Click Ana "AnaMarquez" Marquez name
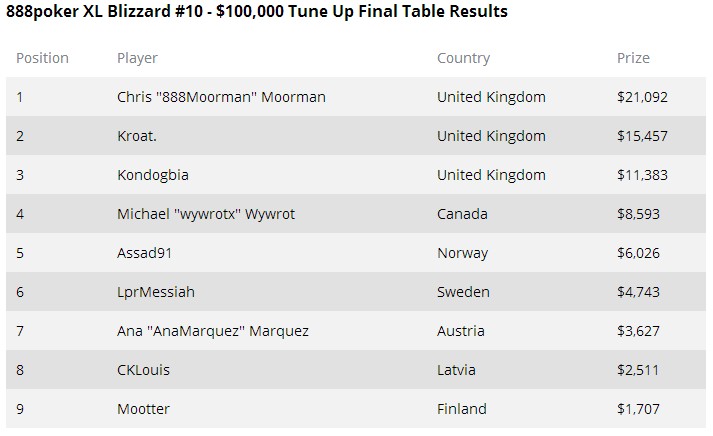The image size is (713, 436). pos(213,331)
